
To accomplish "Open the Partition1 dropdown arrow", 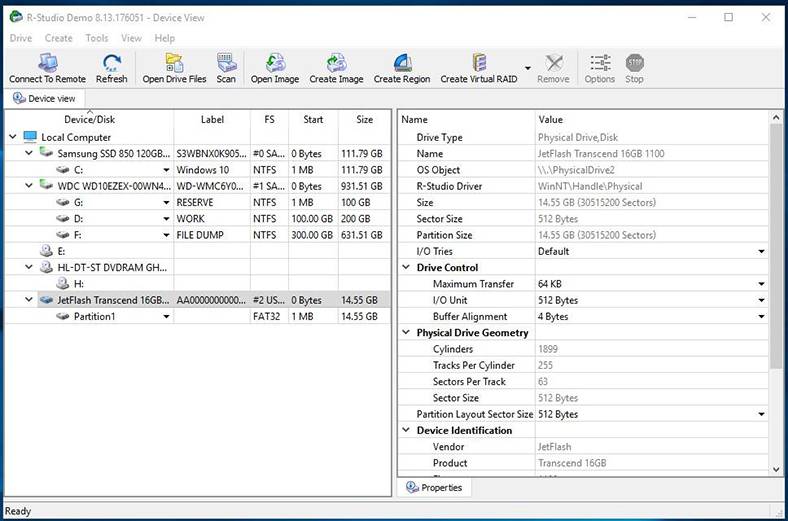I will (166, 317).
